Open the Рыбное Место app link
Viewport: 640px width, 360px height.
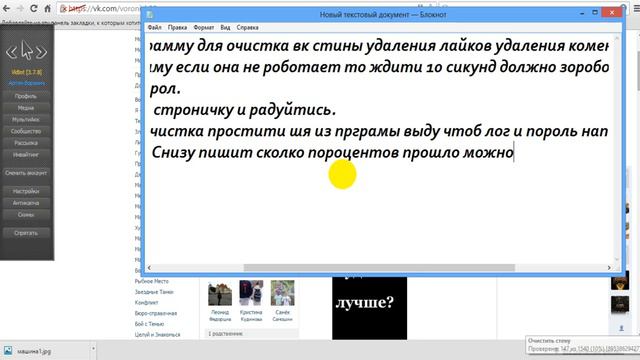click(x=151, y=281)
